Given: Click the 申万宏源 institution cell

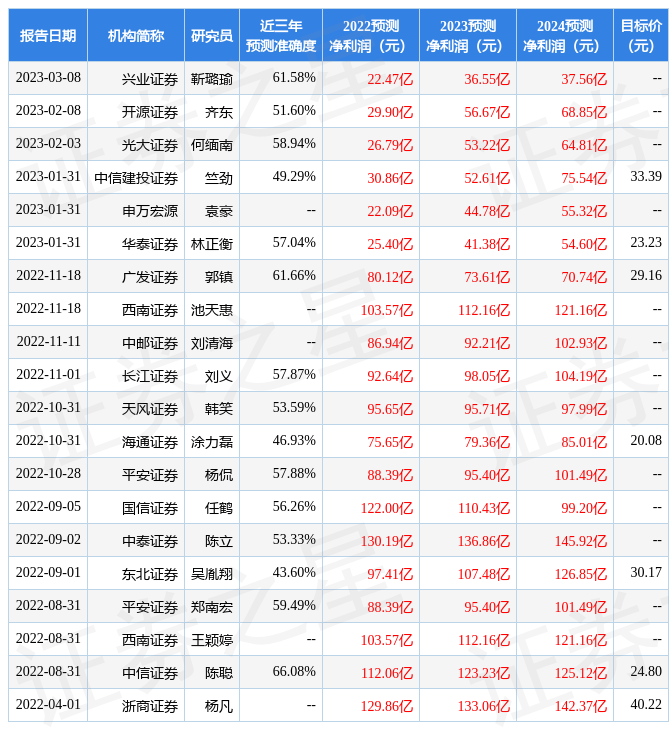Looking at the screenshot, I should tap(150, 210).
